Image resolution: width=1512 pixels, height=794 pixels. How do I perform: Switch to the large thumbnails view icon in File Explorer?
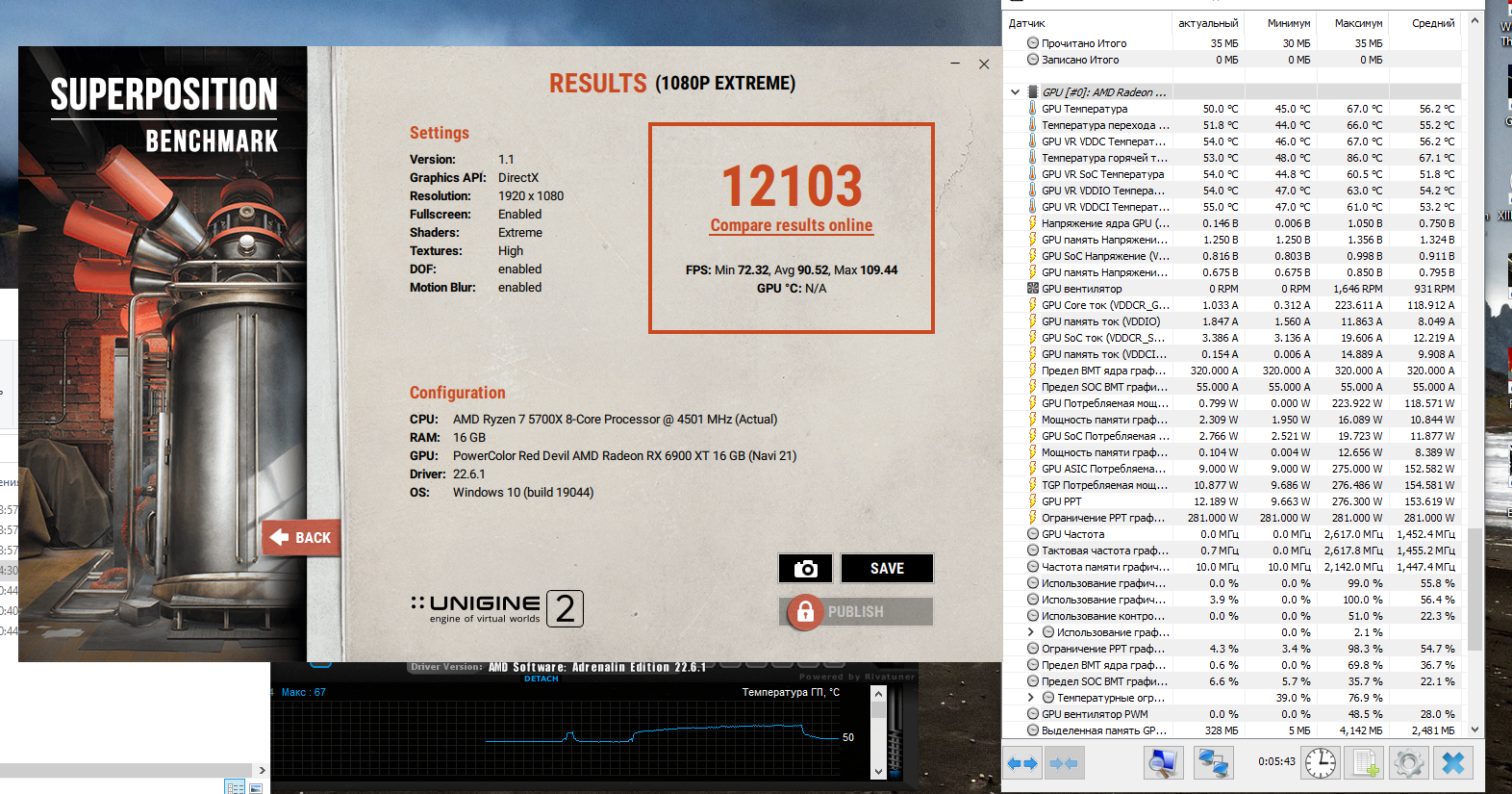click(x=256, y=787)
